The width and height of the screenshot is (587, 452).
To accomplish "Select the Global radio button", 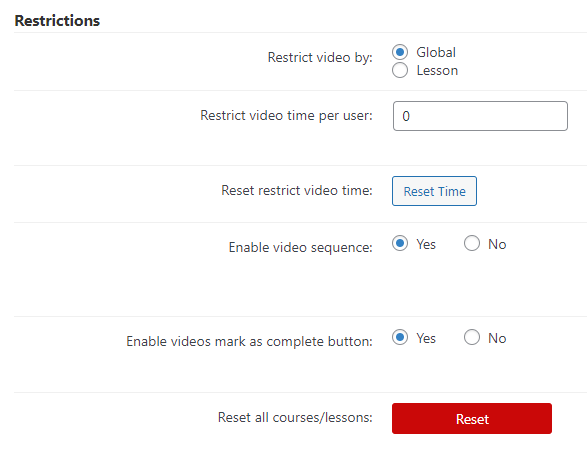I will pos(400,52).
